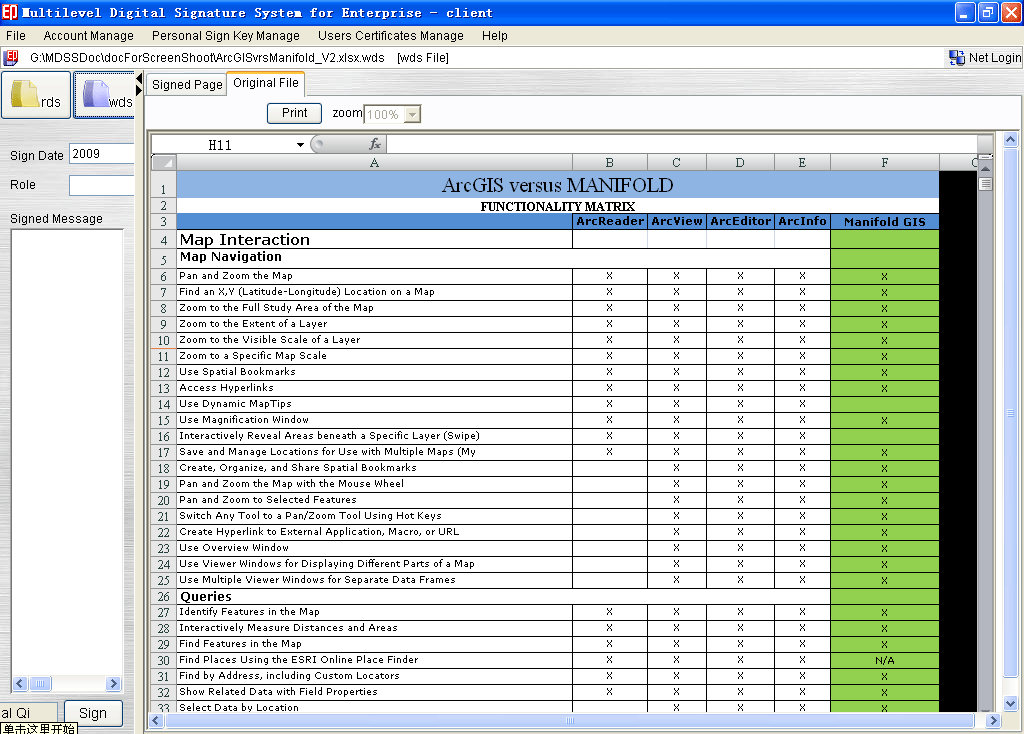Screen dimensions: 1024x734
Task: Collapse the side panel with the left arrow
Action: coord(139,78)
